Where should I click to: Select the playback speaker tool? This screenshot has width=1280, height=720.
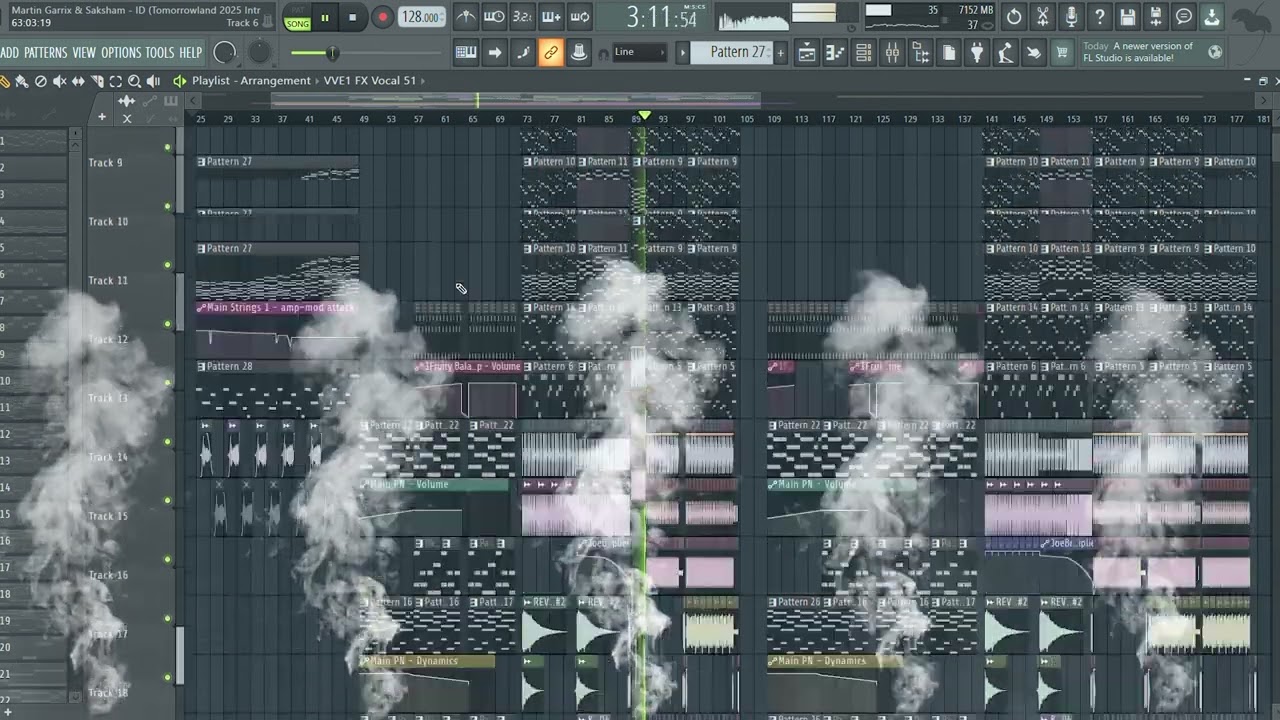tap(153, 81)
